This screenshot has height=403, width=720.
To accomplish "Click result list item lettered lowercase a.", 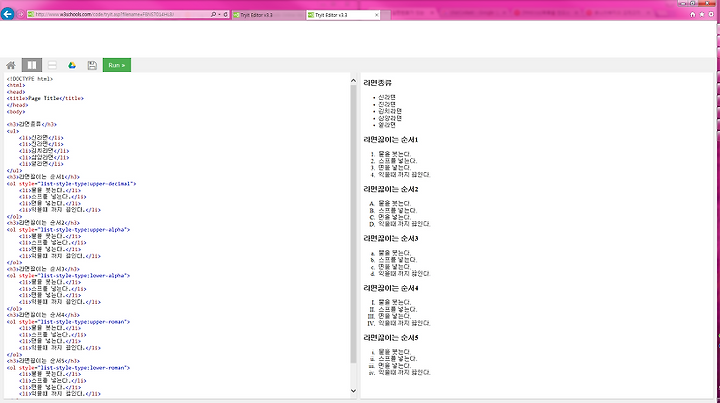I will [x=394, y=253].
